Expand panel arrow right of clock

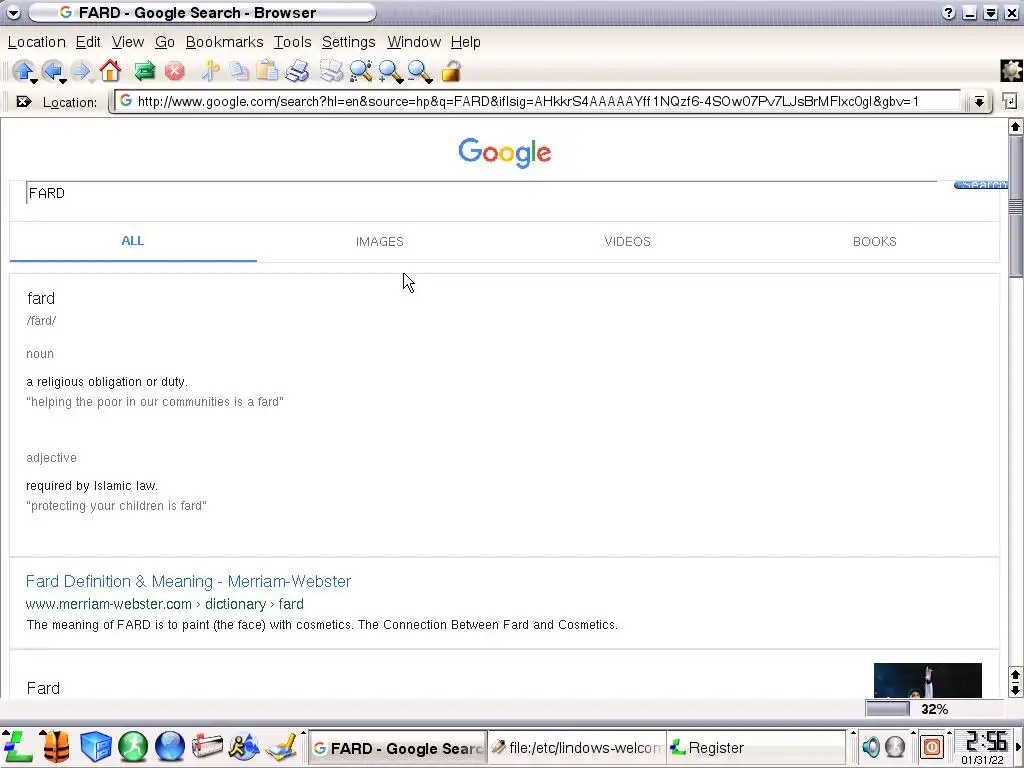tap(1017, 746)
